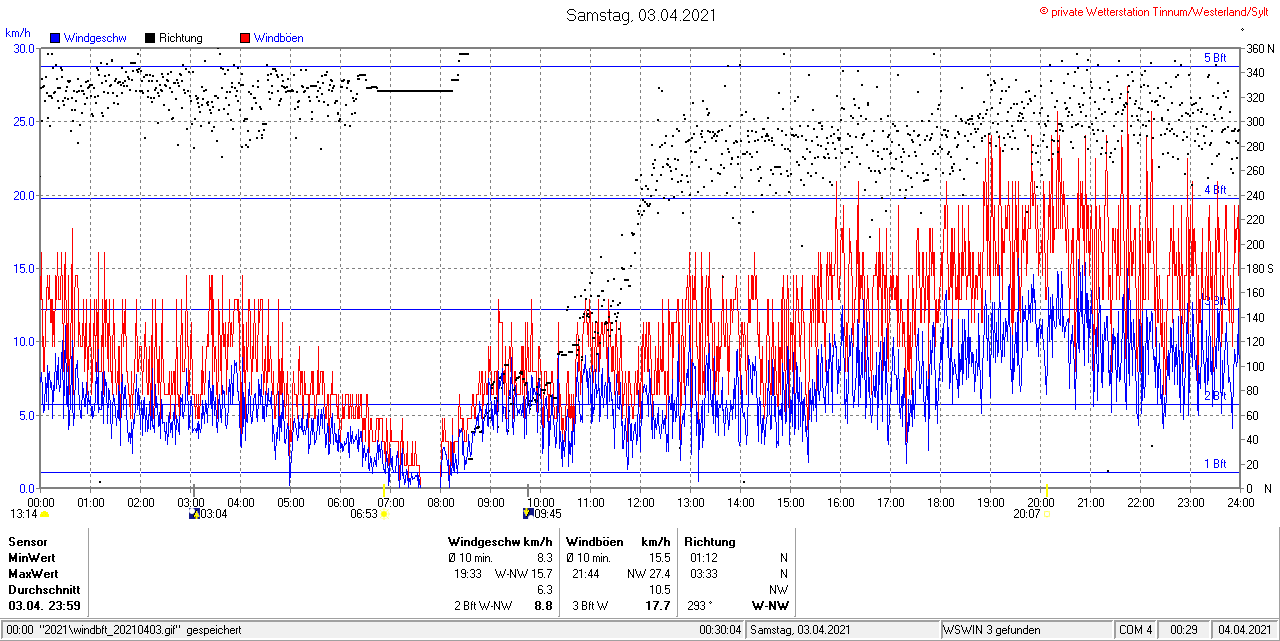
Task: Select the Windgeschw legend label
Action: [x=95, y=38]
